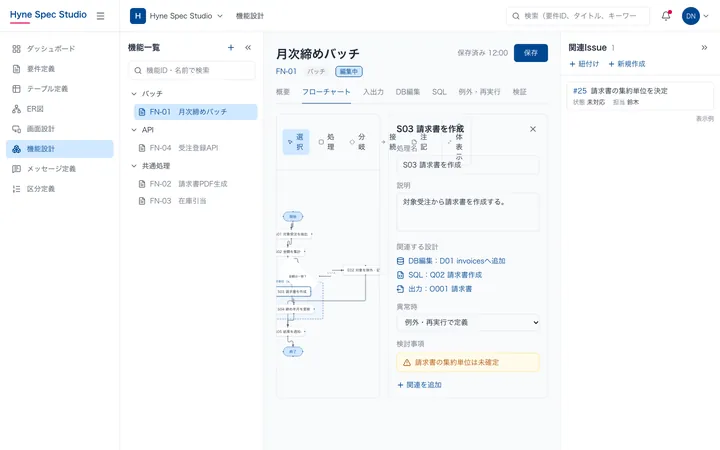720x450 pixels.
Task: Switch to the DB編集 tab
Action: click(408, 92)
